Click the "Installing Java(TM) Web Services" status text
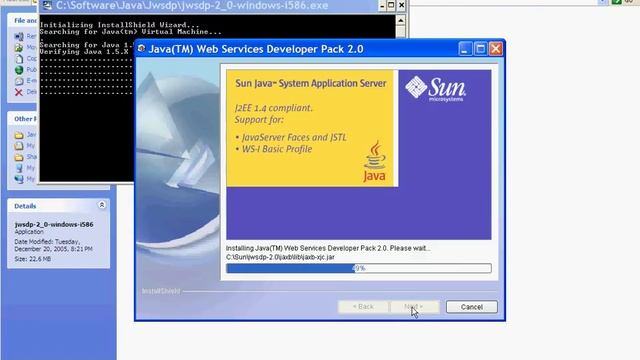 328,248
